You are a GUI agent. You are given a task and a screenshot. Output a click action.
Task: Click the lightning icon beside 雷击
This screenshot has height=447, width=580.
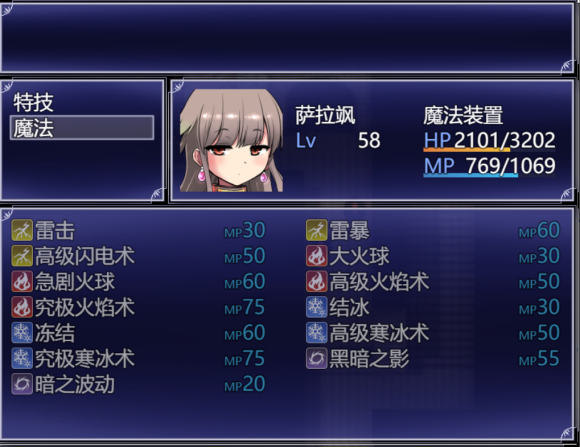pos(22,230)
